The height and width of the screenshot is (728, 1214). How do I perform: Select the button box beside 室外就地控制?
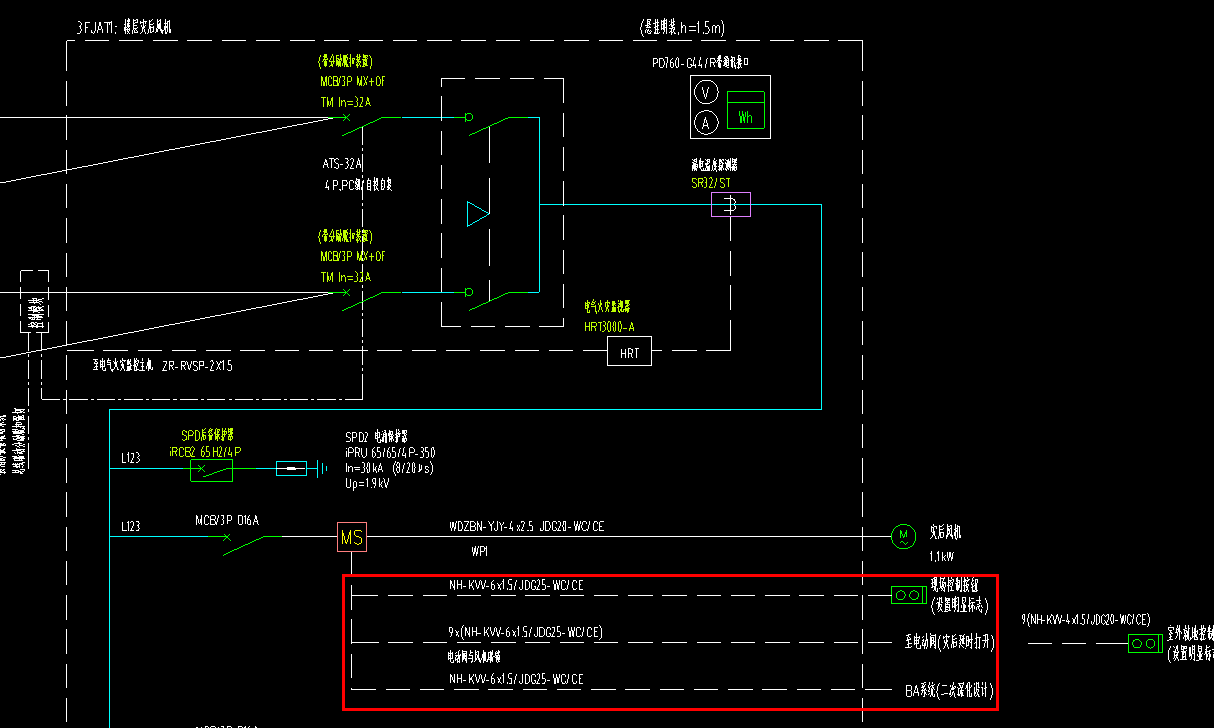(x=1145, y=644)
